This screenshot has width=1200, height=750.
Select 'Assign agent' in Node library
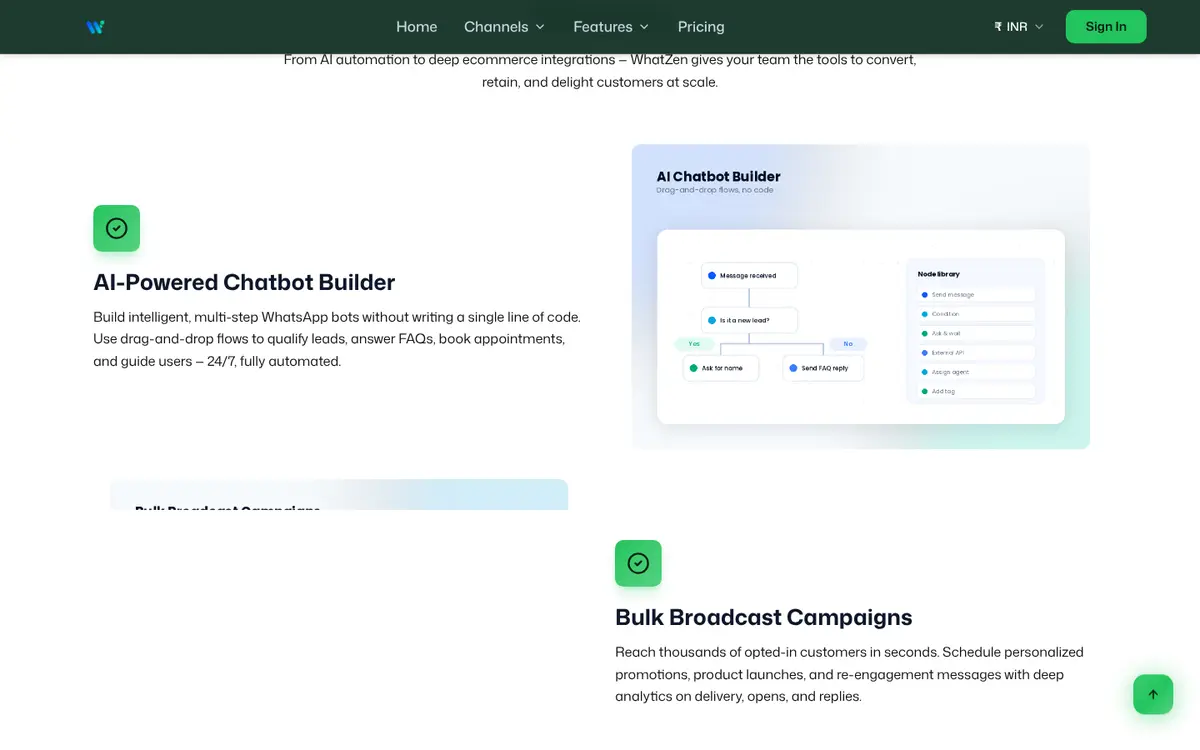tap(976, 372)
